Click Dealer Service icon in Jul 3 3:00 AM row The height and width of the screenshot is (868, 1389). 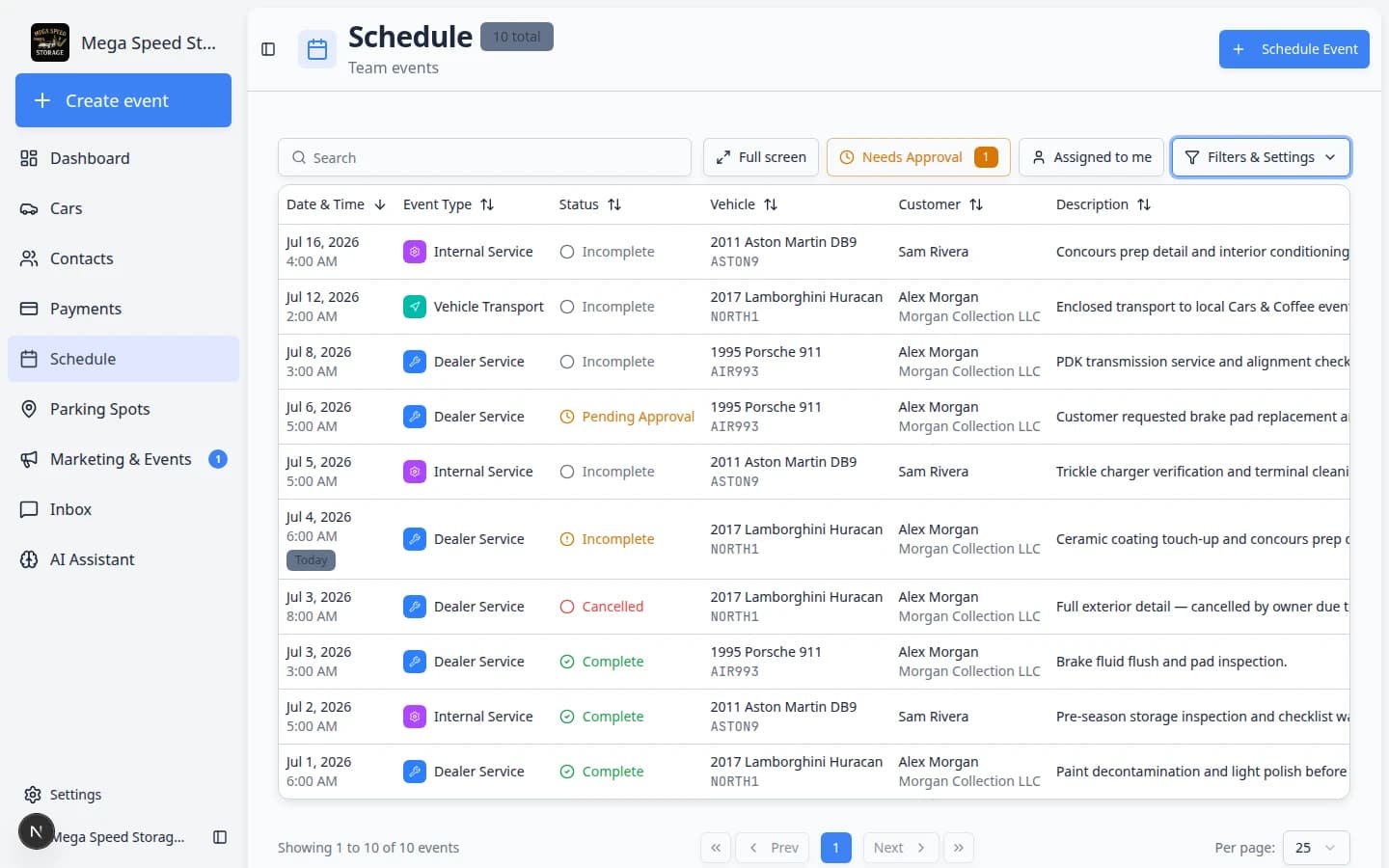click(x=415, y=662)
